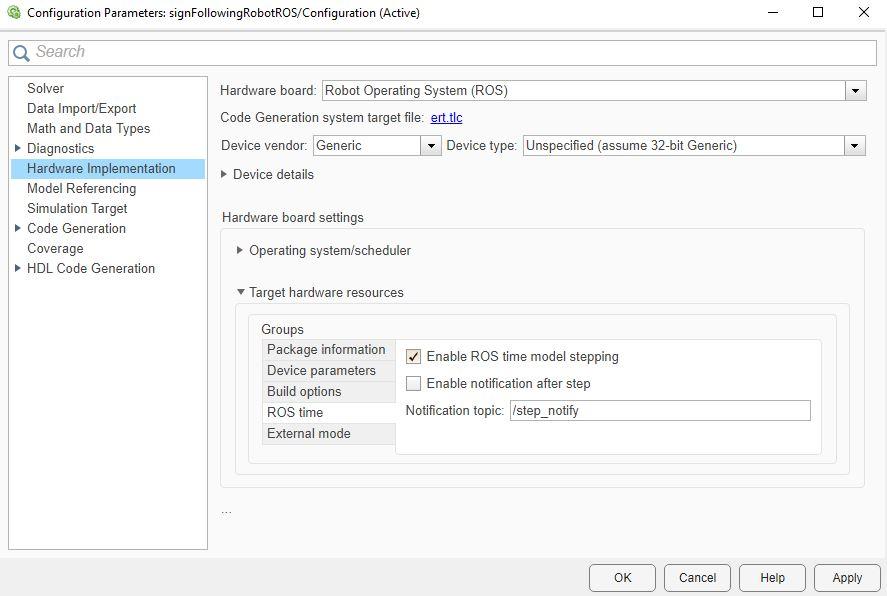The image size is (887, 596).
Task: Expand HDL Code Generation tree arrow
Action: point(18,268)
